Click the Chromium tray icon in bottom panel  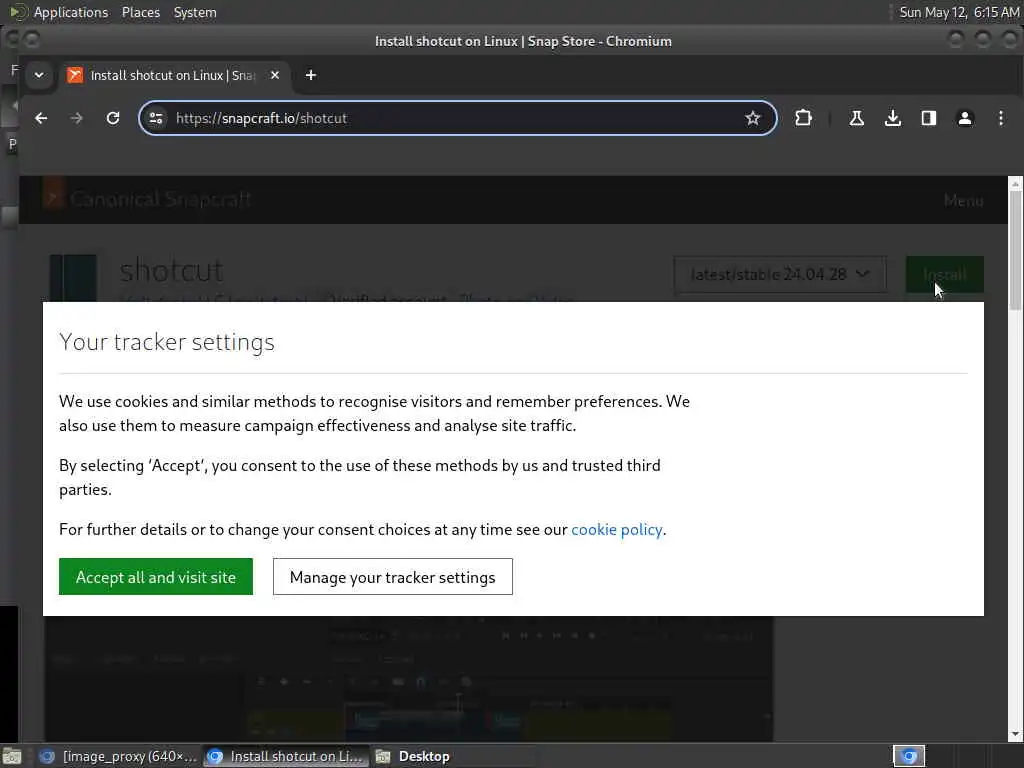908,756
